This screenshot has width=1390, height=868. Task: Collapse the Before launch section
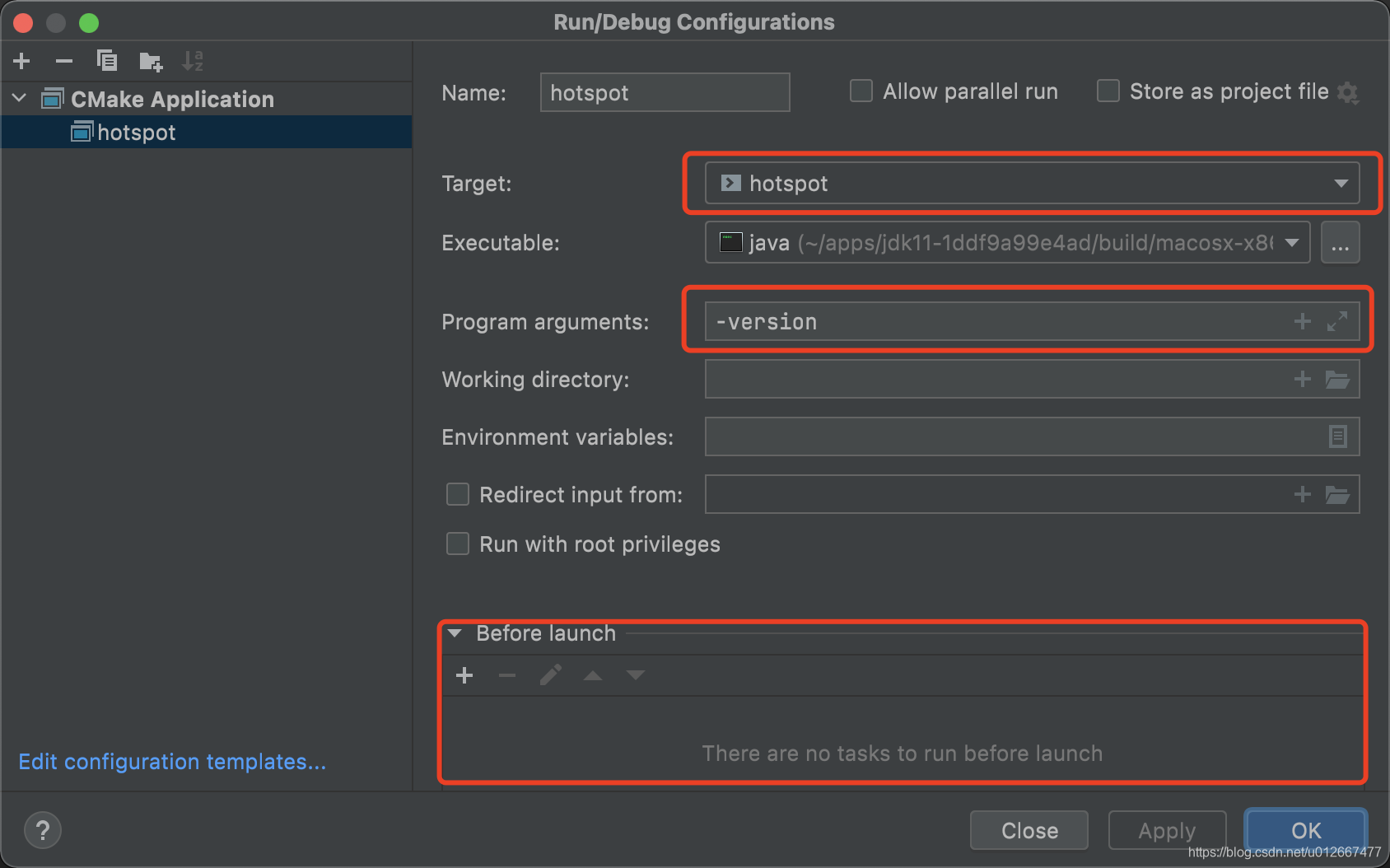[x=455, y=633]
